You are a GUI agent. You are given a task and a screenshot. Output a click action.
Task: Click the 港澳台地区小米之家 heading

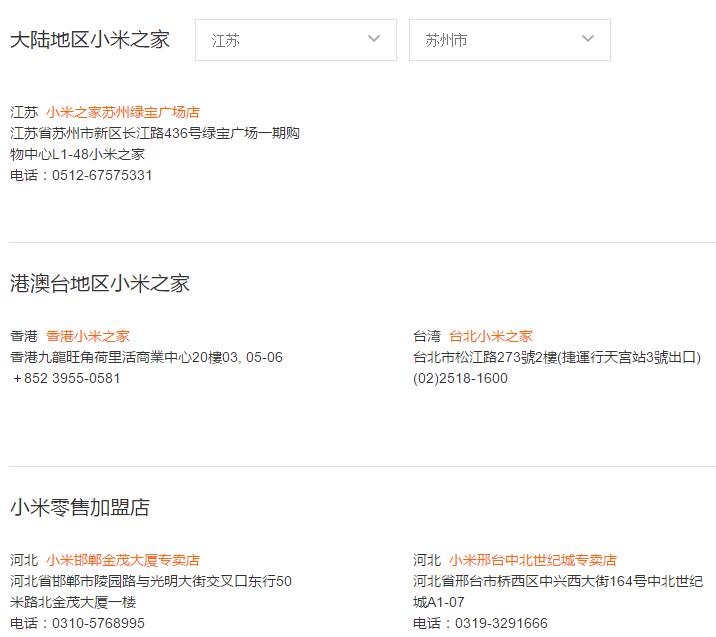[x=100, y=284]
